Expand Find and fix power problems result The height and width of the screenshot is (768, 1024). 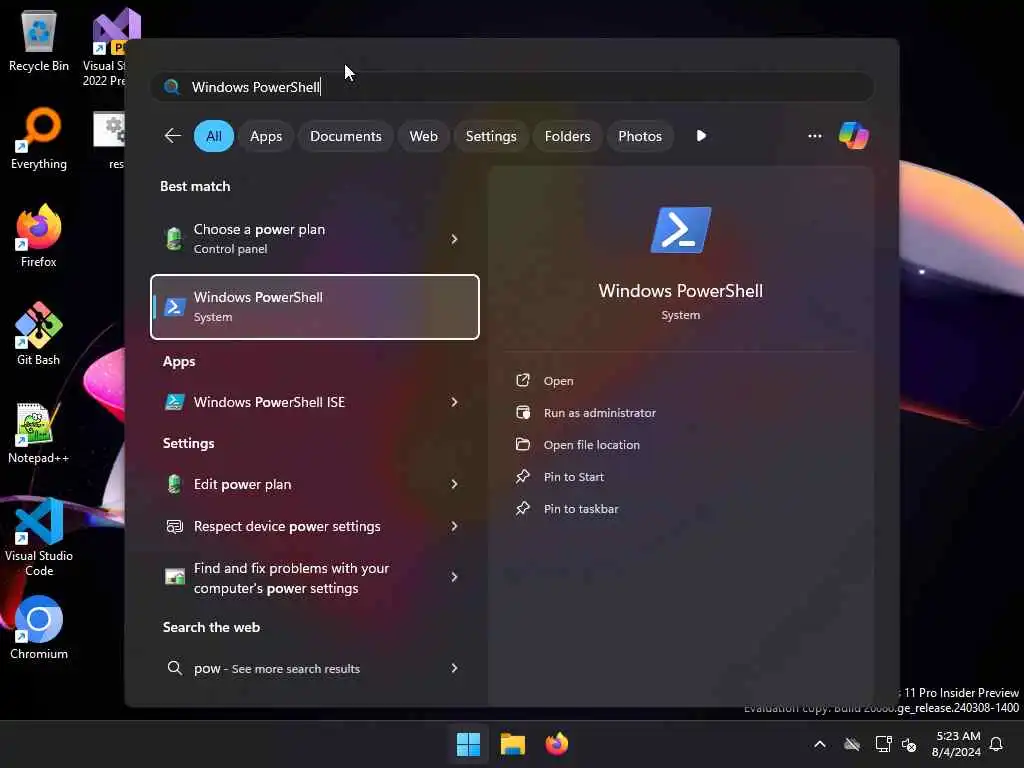click(x=454, y=577)
